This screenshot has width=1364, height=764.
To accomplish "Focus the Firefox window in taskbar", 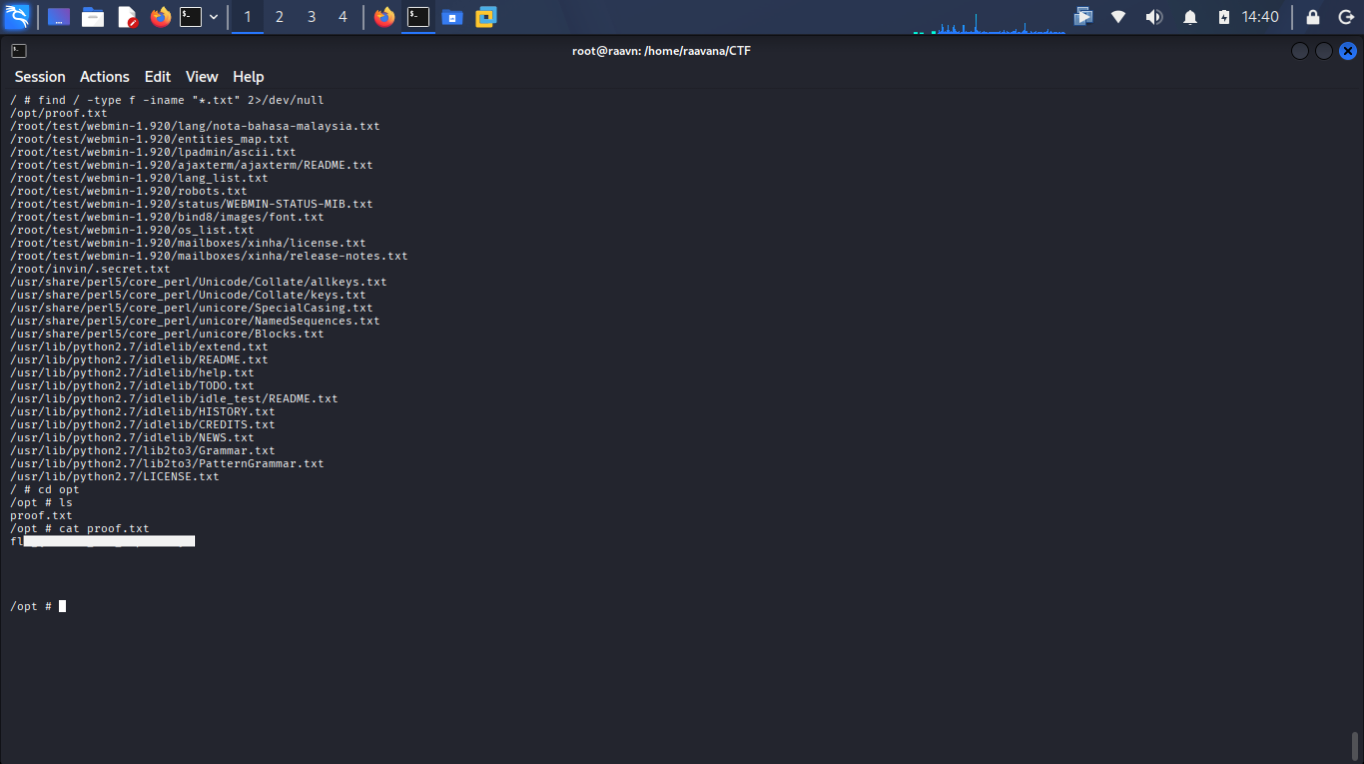I will point(384,17).
